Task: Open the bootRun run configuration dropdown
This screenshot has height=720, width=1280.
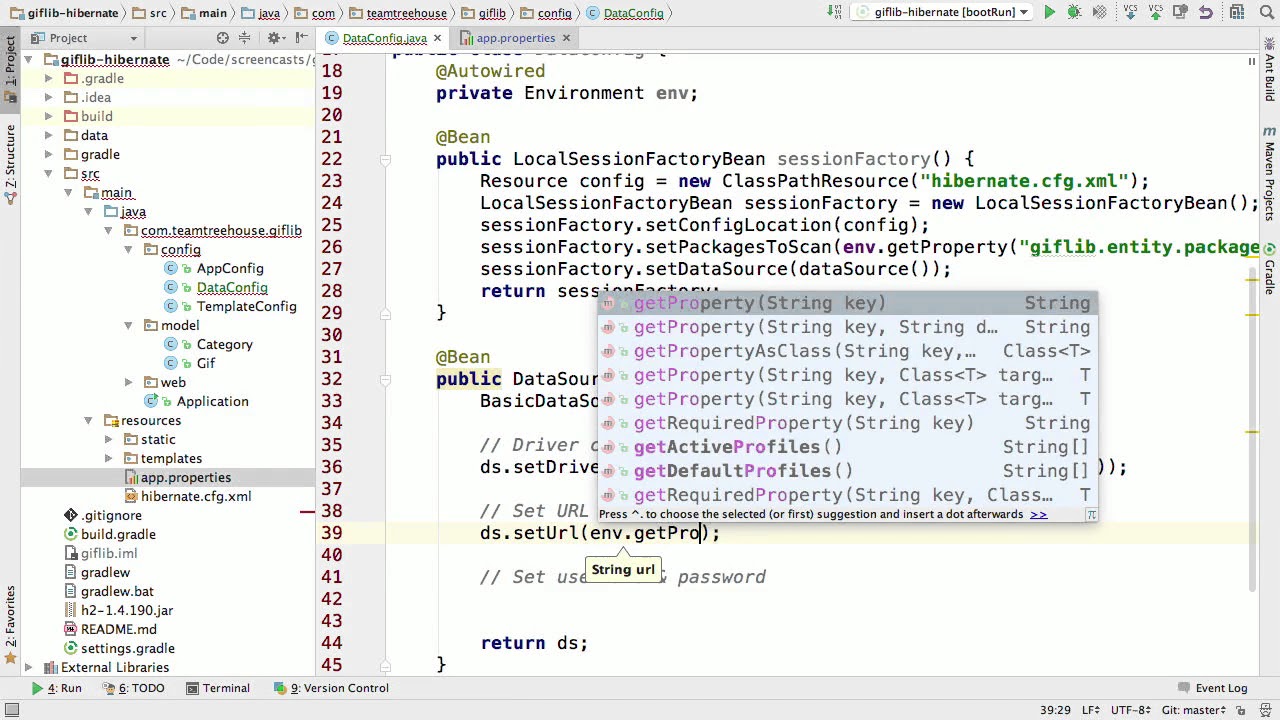Action: tap(943, 12)
